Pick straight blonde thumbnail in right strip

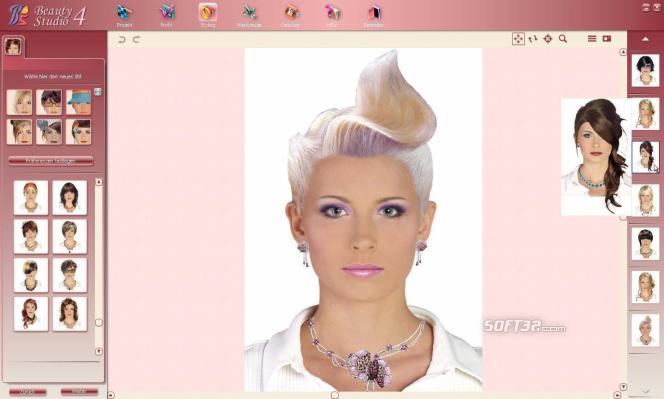pyautogui.click(x=645, y=200)
